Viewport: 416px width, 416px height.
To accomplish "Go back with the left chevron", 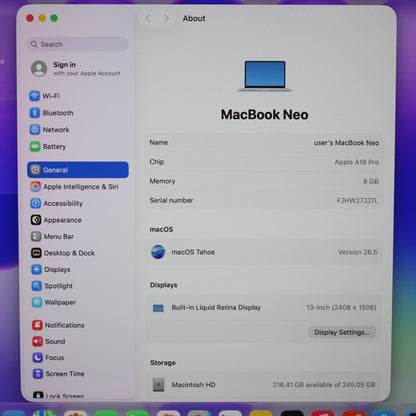I will click(x=148, y=18).
